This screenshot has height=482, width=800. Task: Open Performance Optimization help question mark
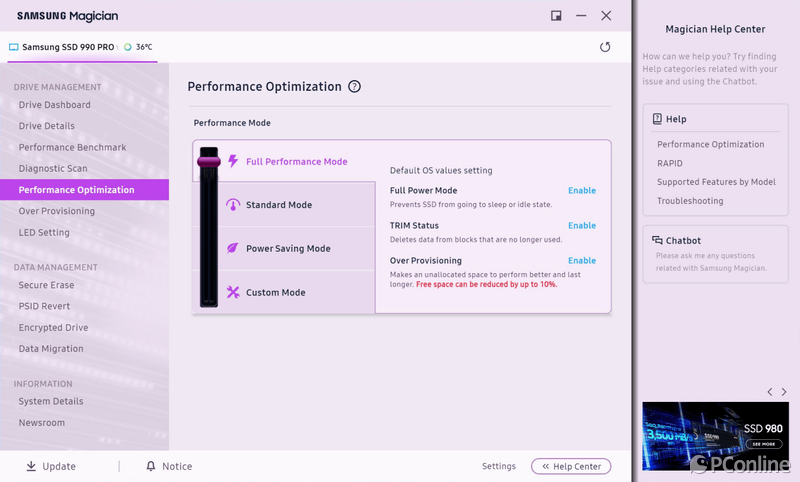tap(354, 87)
